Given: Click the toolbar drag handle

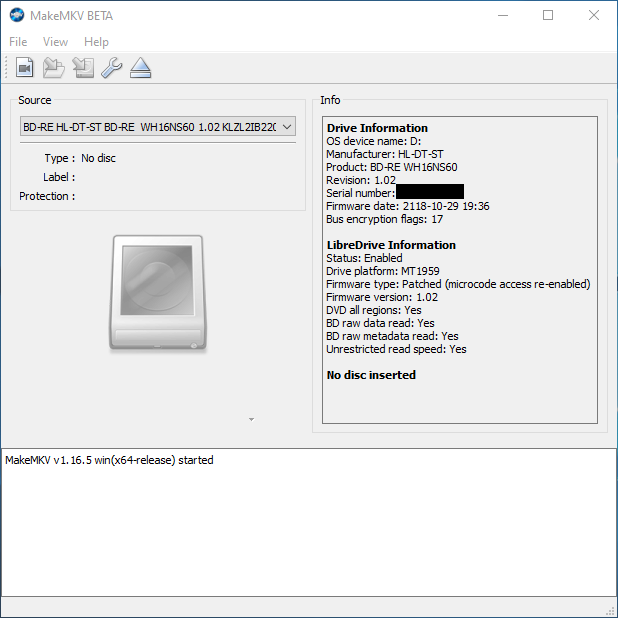Looking at the screenshot, I should click(6, 67).
